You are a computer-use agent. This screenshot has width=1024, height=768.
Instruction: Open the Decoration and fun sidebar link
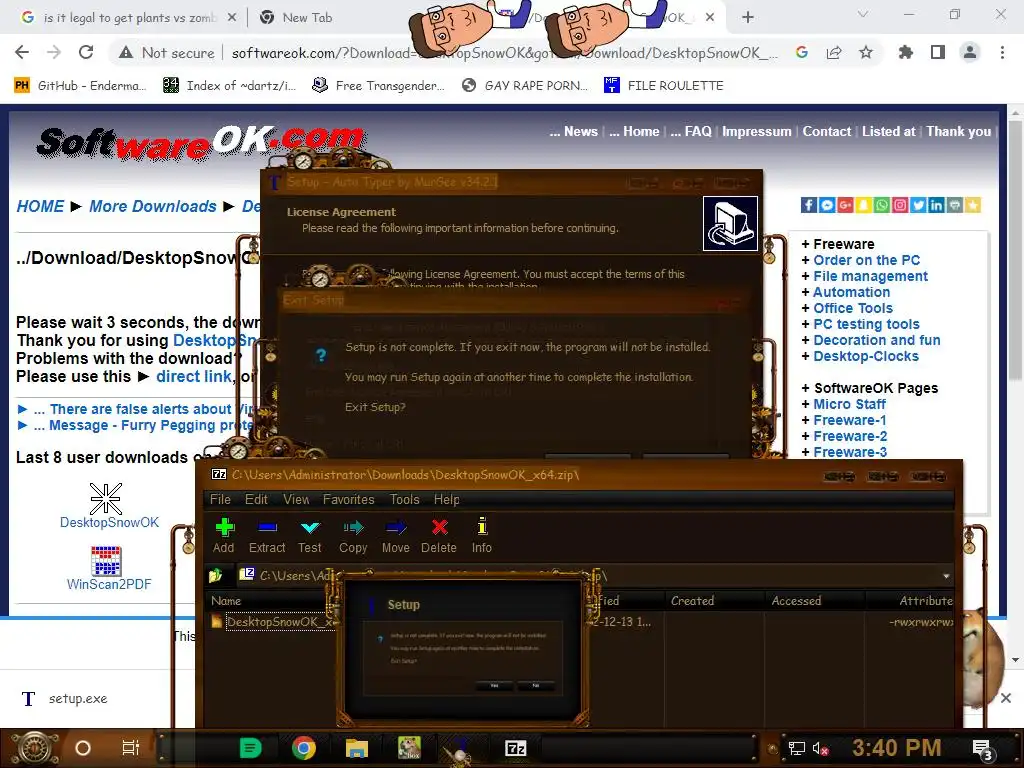[876, 340]
